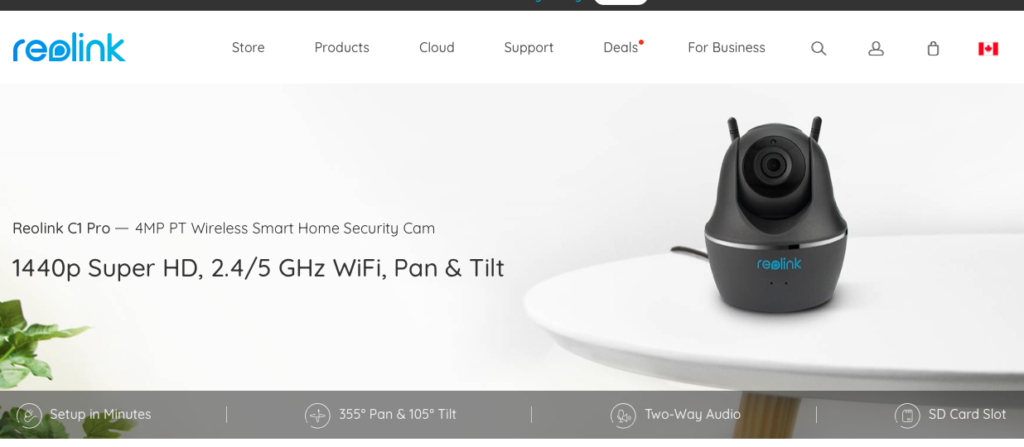
Task: Click the Setup in Minutes feature icon
Action: (29, 415)
